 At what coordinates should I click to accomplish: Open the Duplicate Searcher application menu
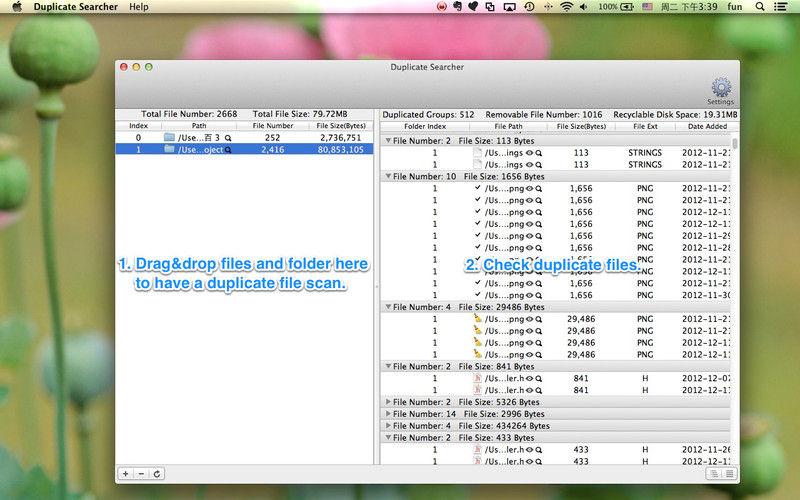pos(76,7)
